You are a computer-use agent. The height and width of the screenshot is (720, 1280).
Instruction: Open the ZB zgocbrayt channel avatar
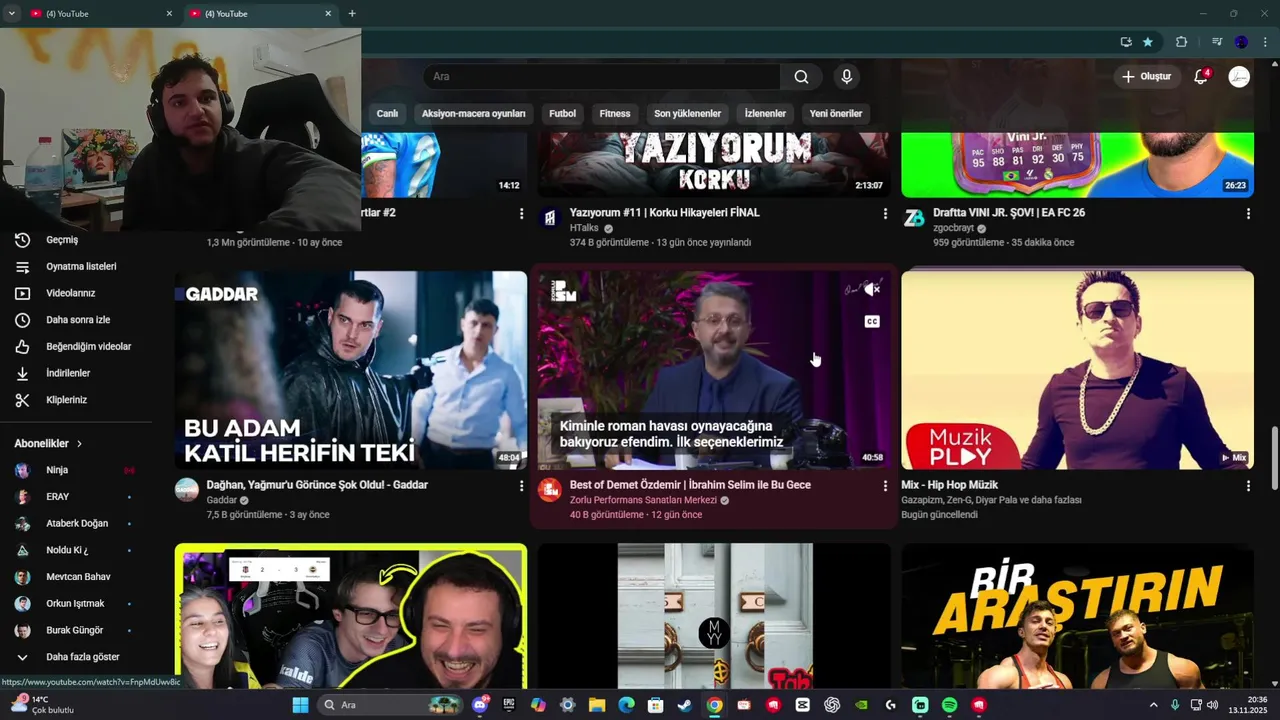coord(914,218)
